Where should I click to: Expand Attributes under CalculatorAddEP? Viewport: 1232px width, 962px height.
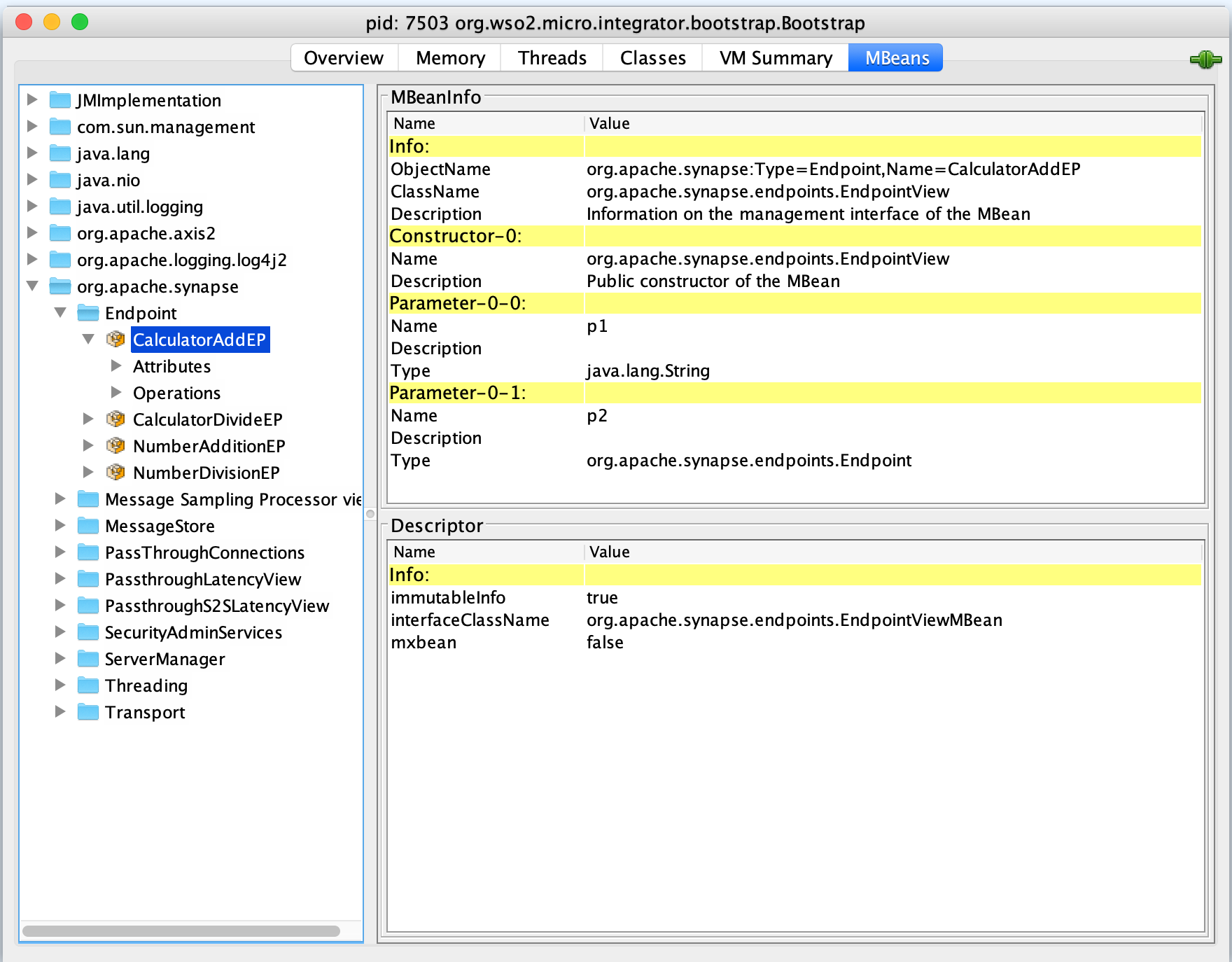click(116, 366)
